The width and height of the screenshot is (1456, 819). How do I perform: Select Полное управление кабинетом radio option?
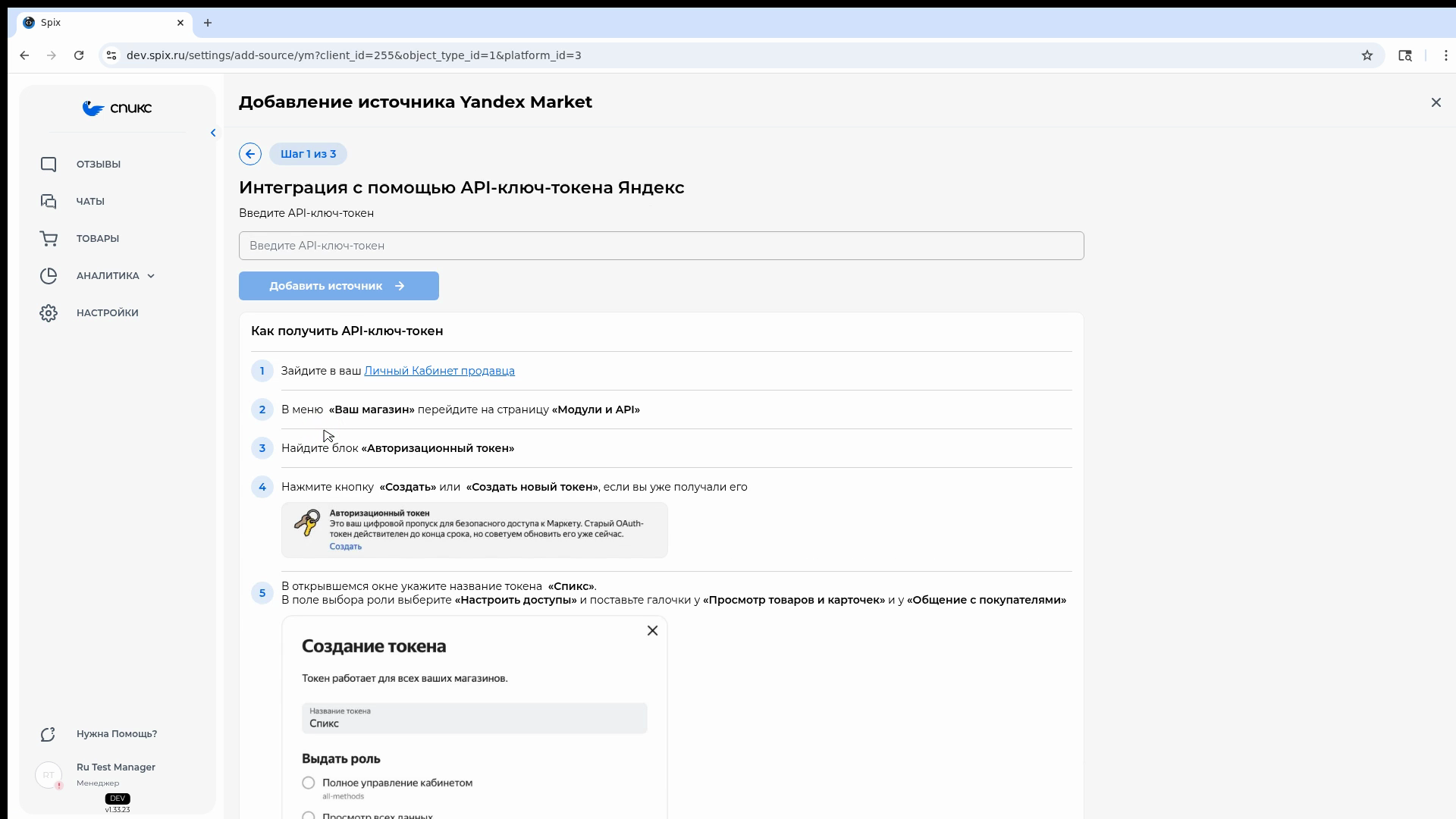pyautogui.click(x=309, y=783)
